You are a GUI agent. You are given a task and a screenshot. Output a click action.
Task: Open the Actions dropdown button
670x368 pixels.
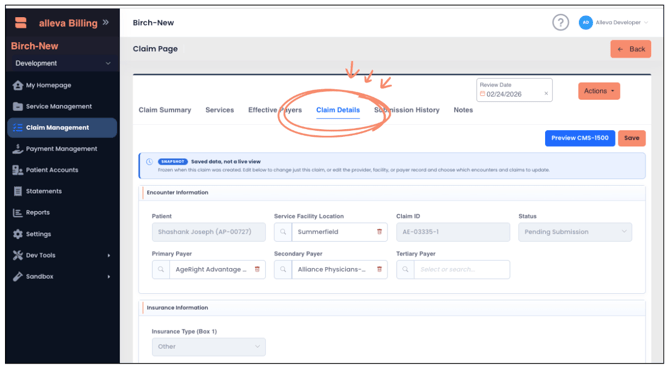coord(599,91)
